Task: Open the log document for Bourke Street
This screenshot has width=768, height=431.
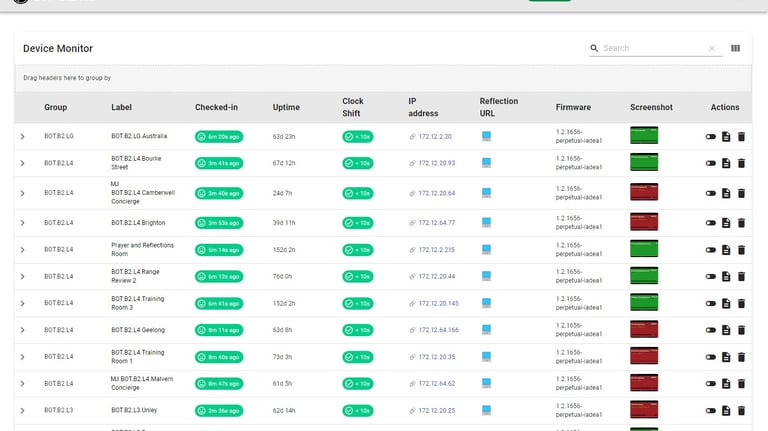Action: click(x=726, y=163)
